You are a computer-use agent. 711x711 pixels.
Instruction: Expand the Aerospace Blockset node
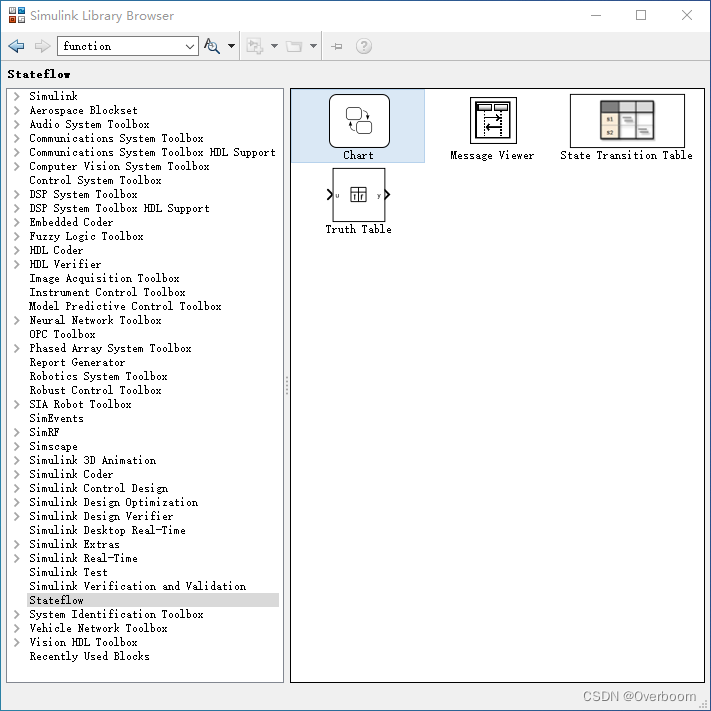(x=17, y=110)
